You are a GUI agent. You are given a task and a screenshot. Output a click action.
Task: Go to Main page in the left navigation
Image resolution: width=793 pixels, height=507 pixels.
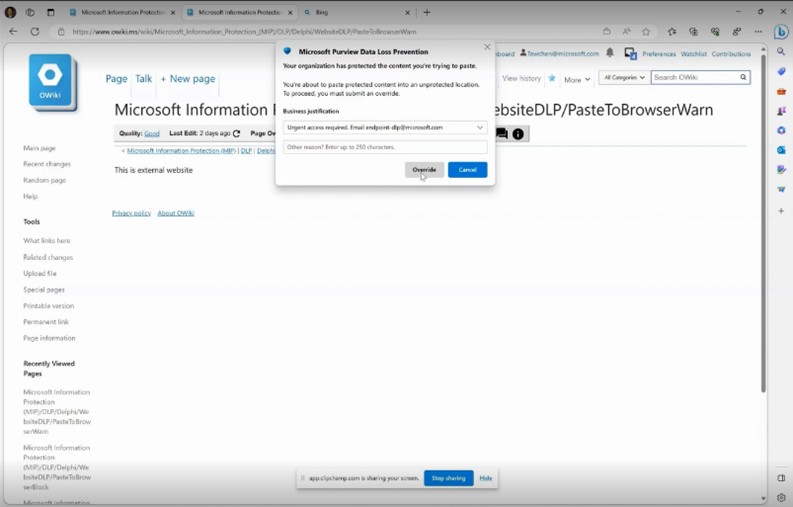pyautogui.click(x=39, y=148)
